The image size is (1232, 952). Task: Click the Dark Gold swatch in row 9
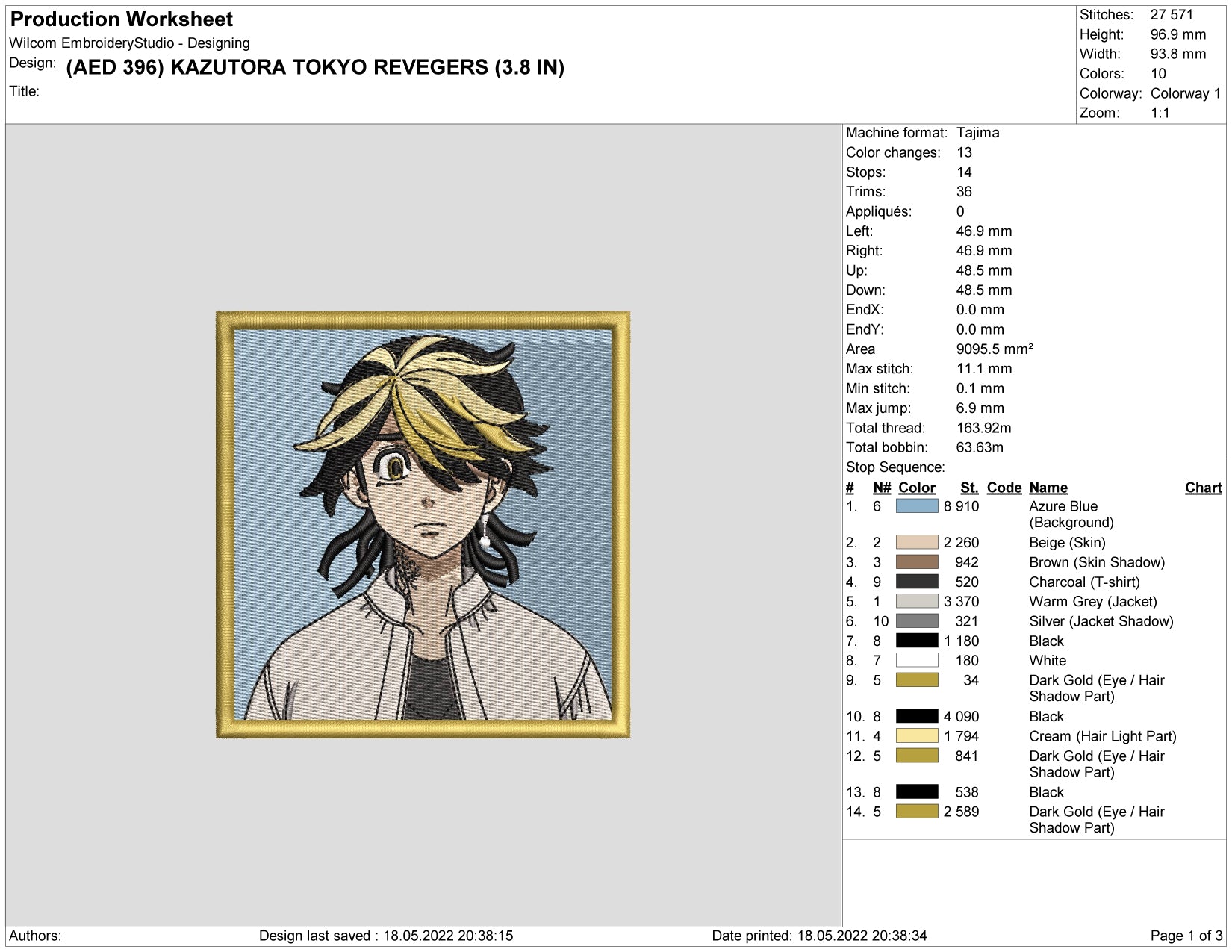tap(917, 680)
